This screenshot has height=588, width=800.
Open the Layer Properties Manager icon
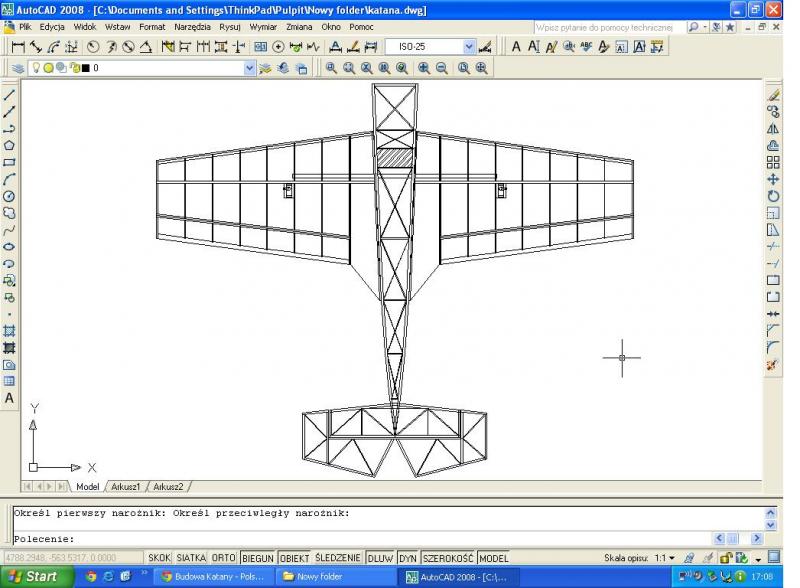click(17, 69)
